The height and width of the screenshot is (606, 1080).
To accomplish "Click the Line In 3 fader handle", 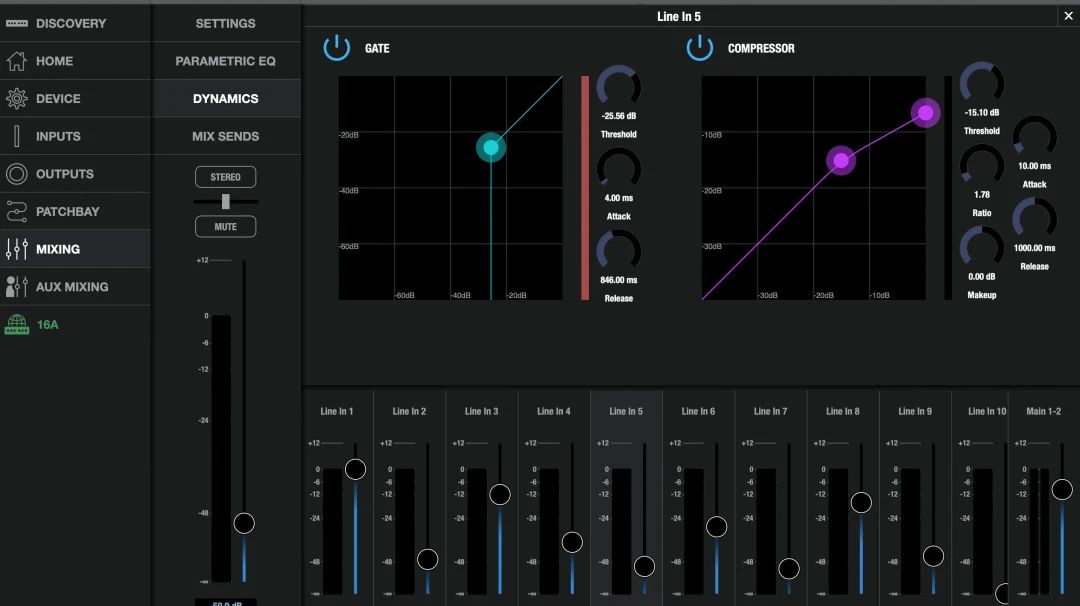I will pos(500,494).
